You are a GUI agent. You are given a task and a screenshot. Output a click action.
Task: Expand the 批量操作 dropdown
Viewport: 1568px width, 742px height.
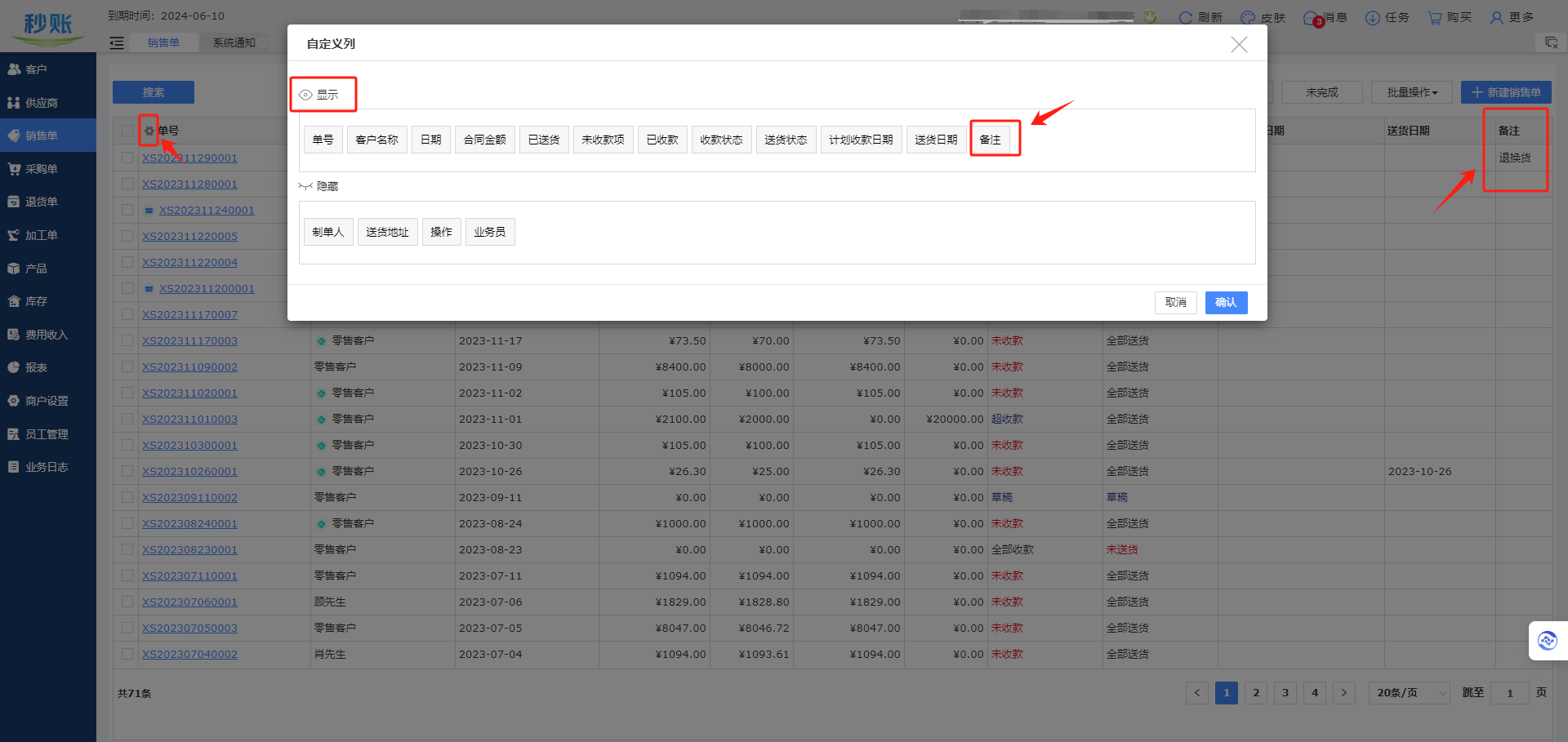(x=1412, y=92)
